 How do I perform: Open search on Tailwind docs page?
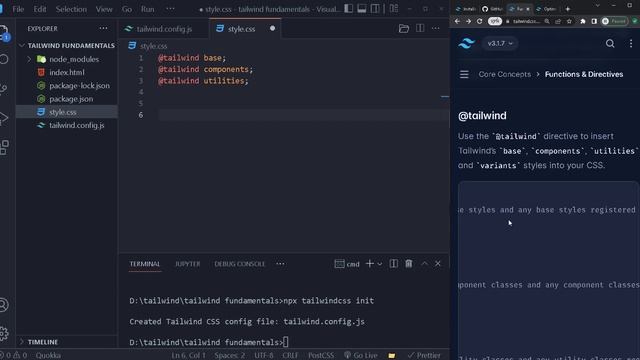coord(610,43)
